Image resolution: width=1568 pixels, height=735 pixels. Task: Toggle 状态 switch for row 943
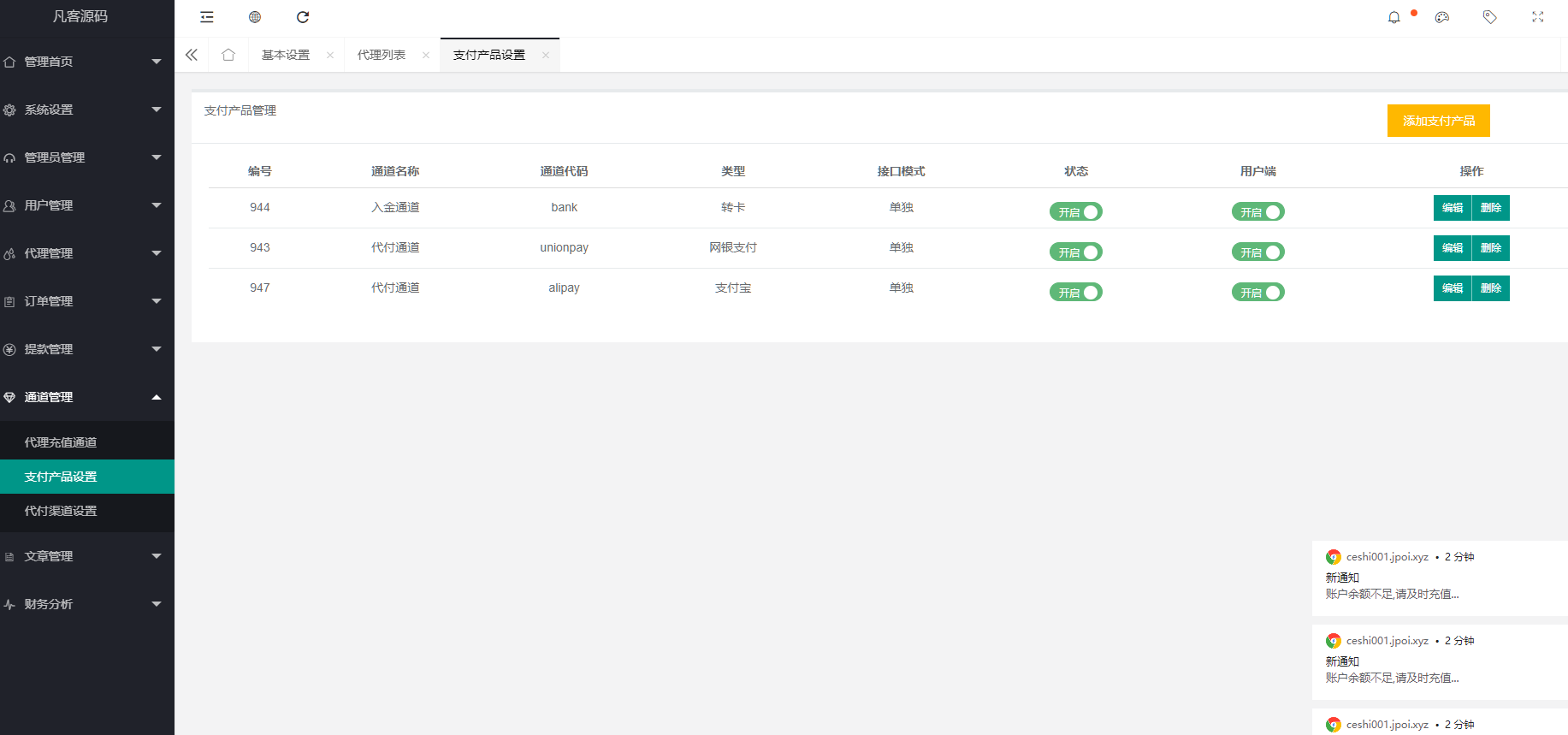coord(1076,252)
